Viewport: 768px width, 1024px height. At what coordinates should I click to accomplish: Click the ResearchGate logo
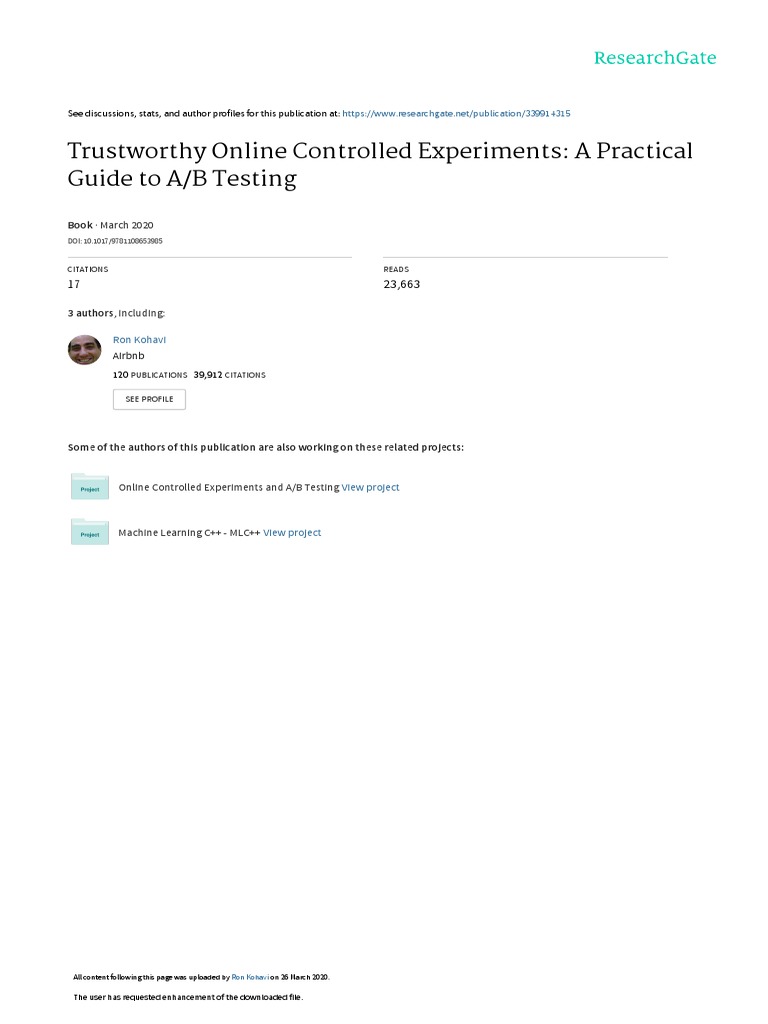[x=654, y=58]
